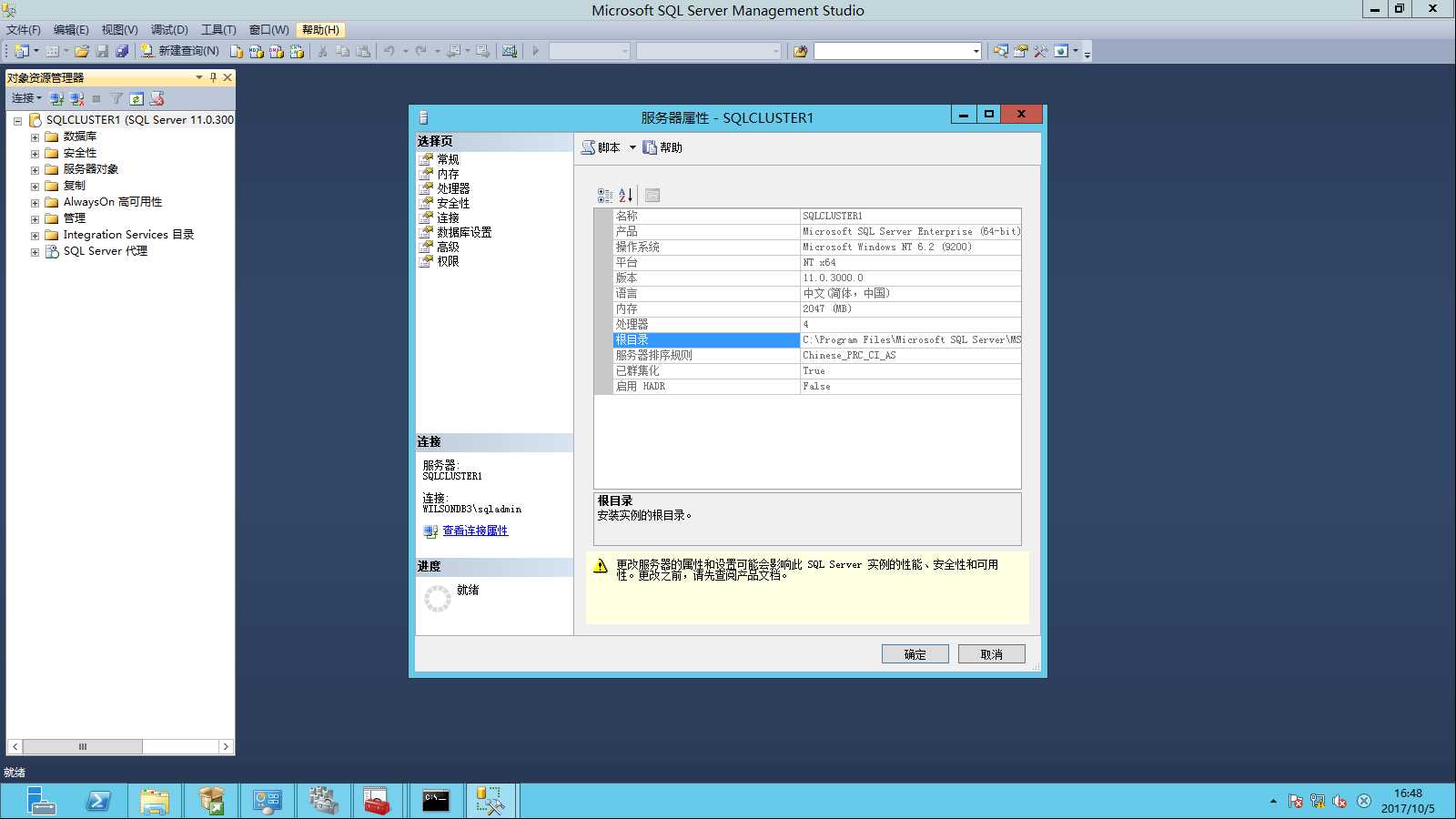Click the 查看连接属性 link

tap(475, 531)
